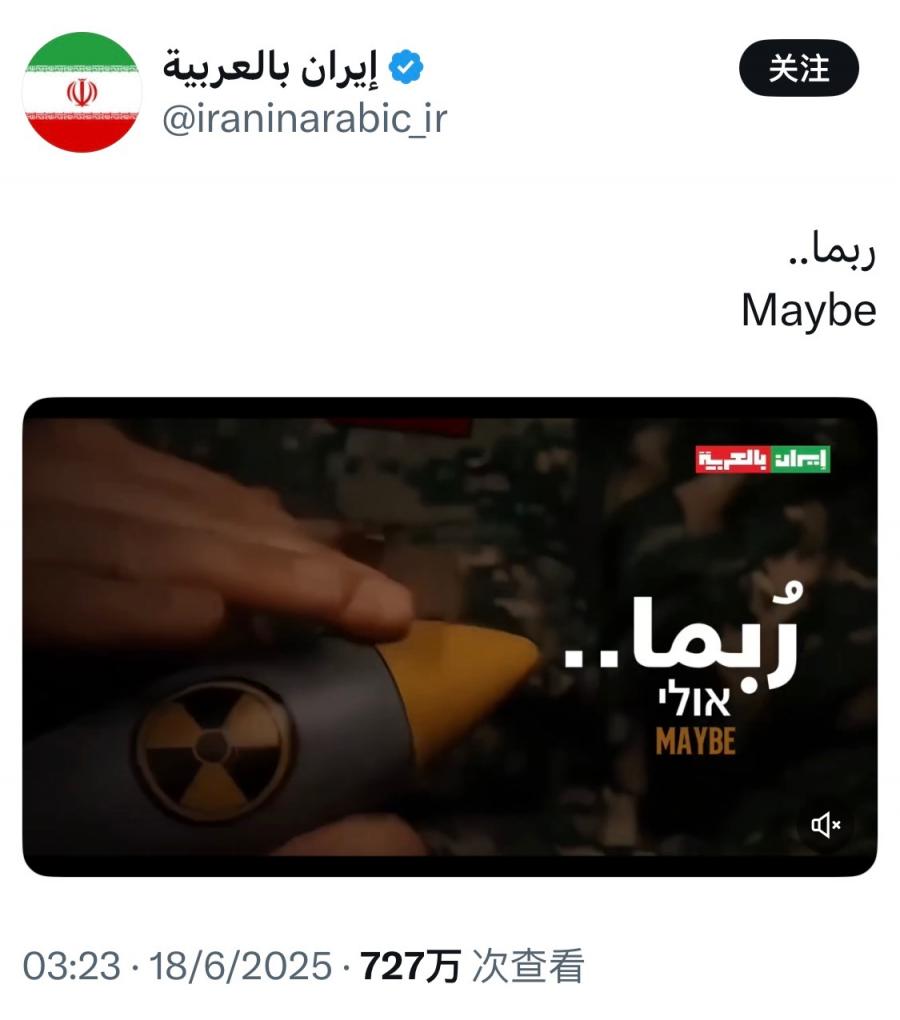Viewport: 900px width, 1020px height.
Task: Open the Arabic account display name
Action: (x=270, y=69)
